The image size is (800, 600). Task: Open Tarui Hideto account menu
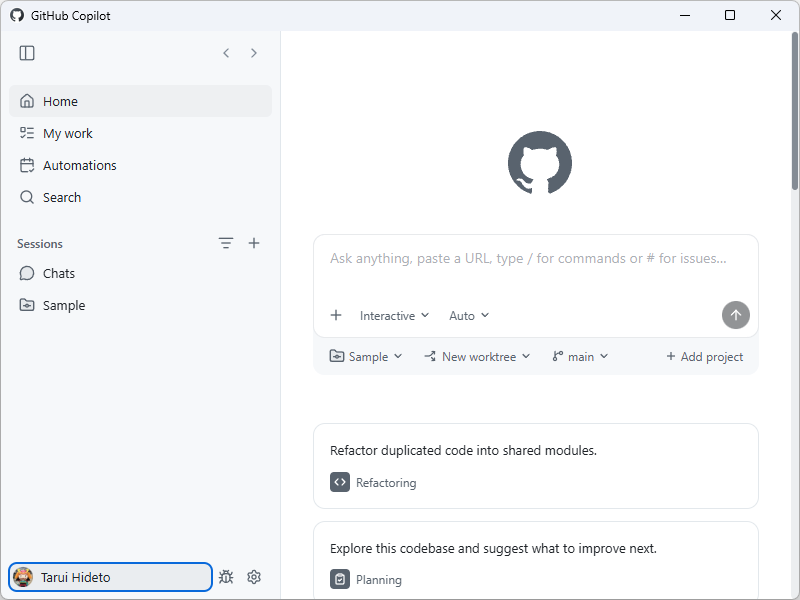point(110,577)
